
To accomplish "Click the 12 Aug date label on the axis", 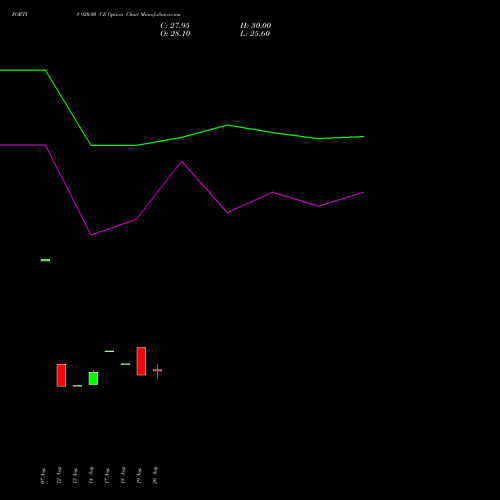I will (59, 475).
